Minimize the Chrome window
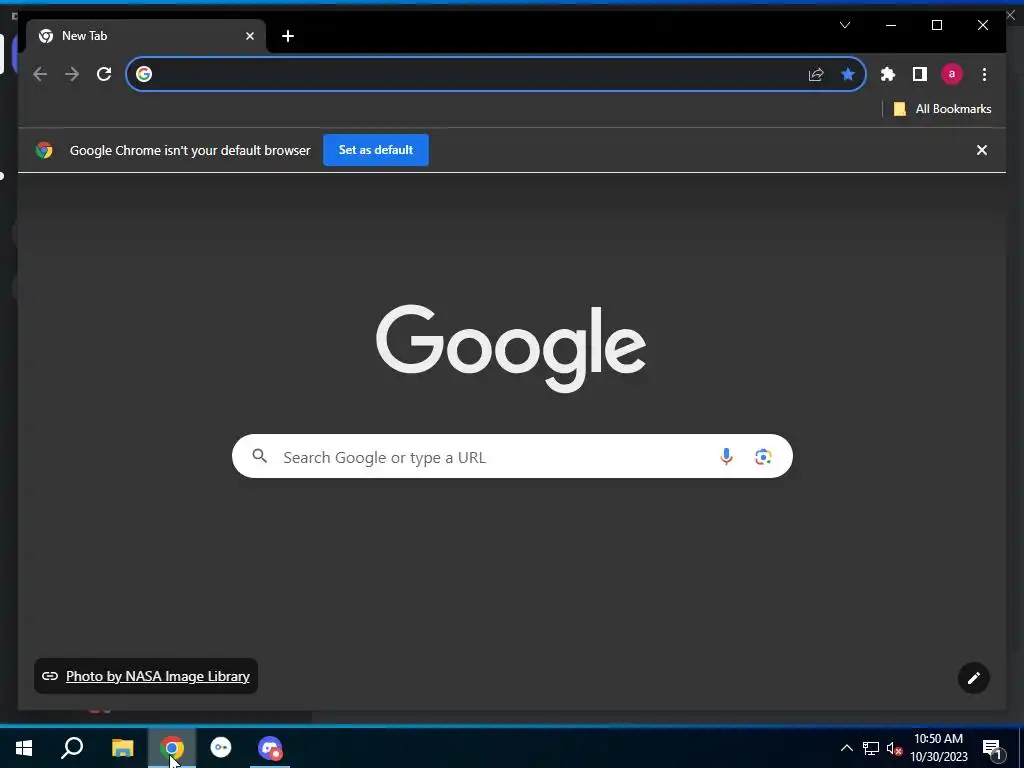The height and width of the screenshot is (768, 1024). coord(891,25)
